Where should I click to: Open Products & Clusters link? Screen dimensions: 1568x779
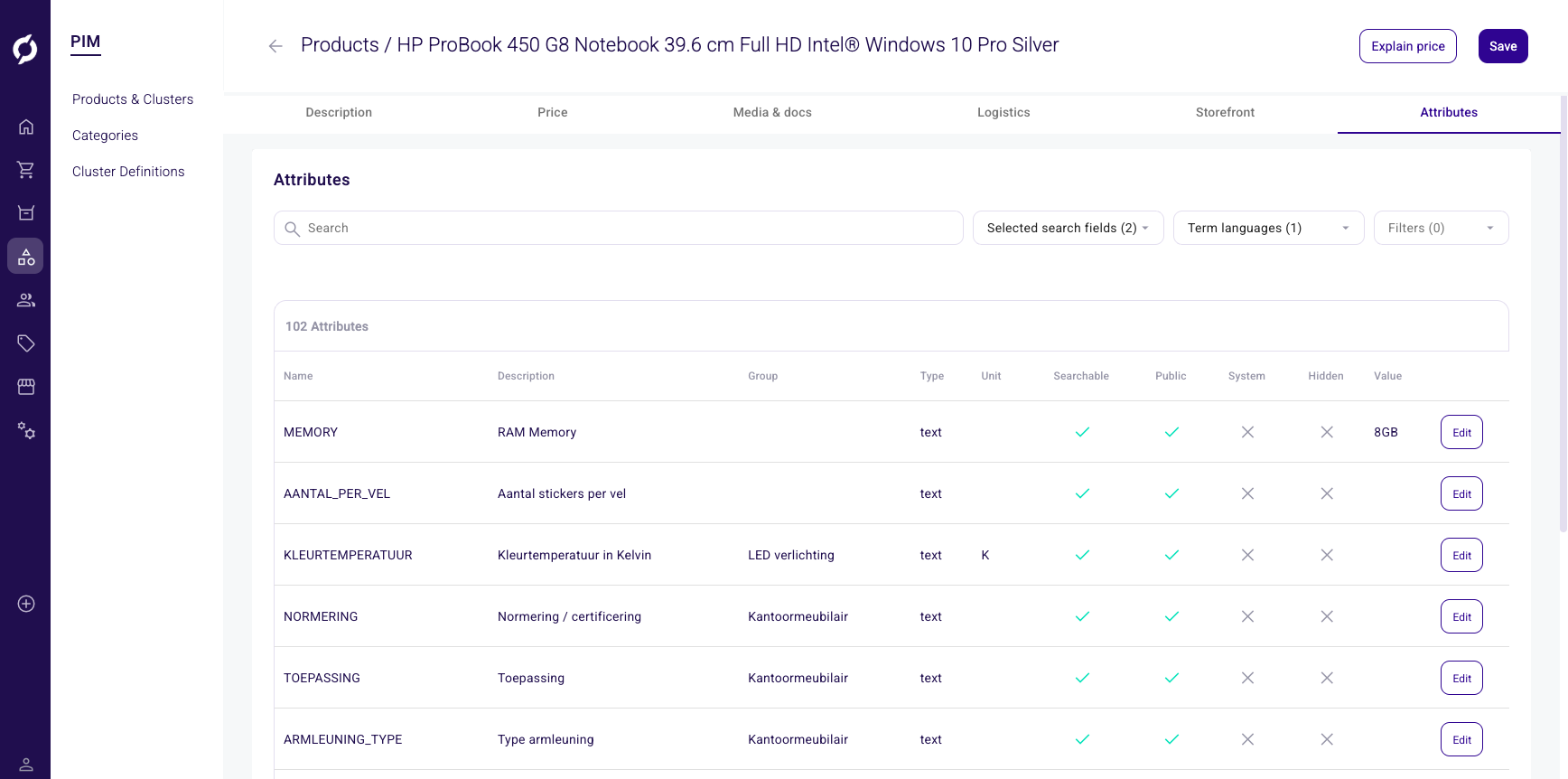[133, 99]
